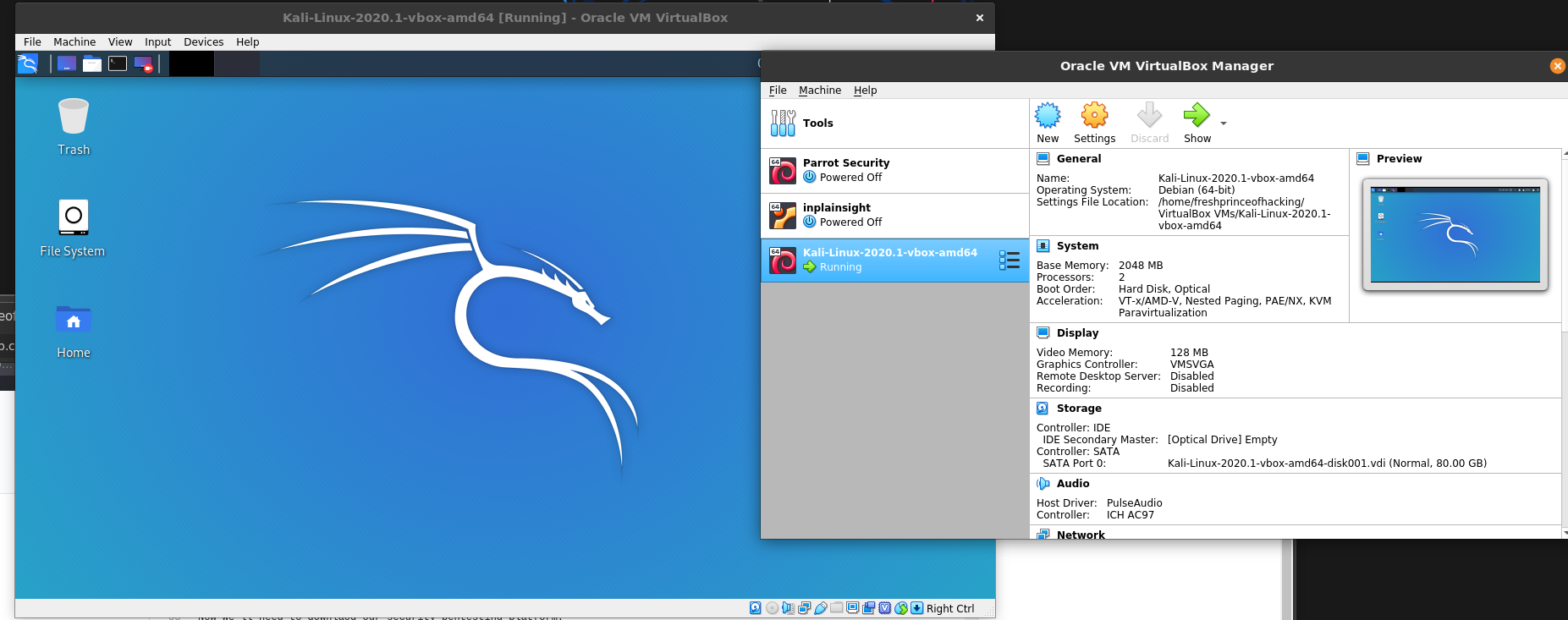Click the Kali desktop preview thumbnail
Image resolution: width=1568 pixels, height=620 pixels.
tap(1455, 234)
